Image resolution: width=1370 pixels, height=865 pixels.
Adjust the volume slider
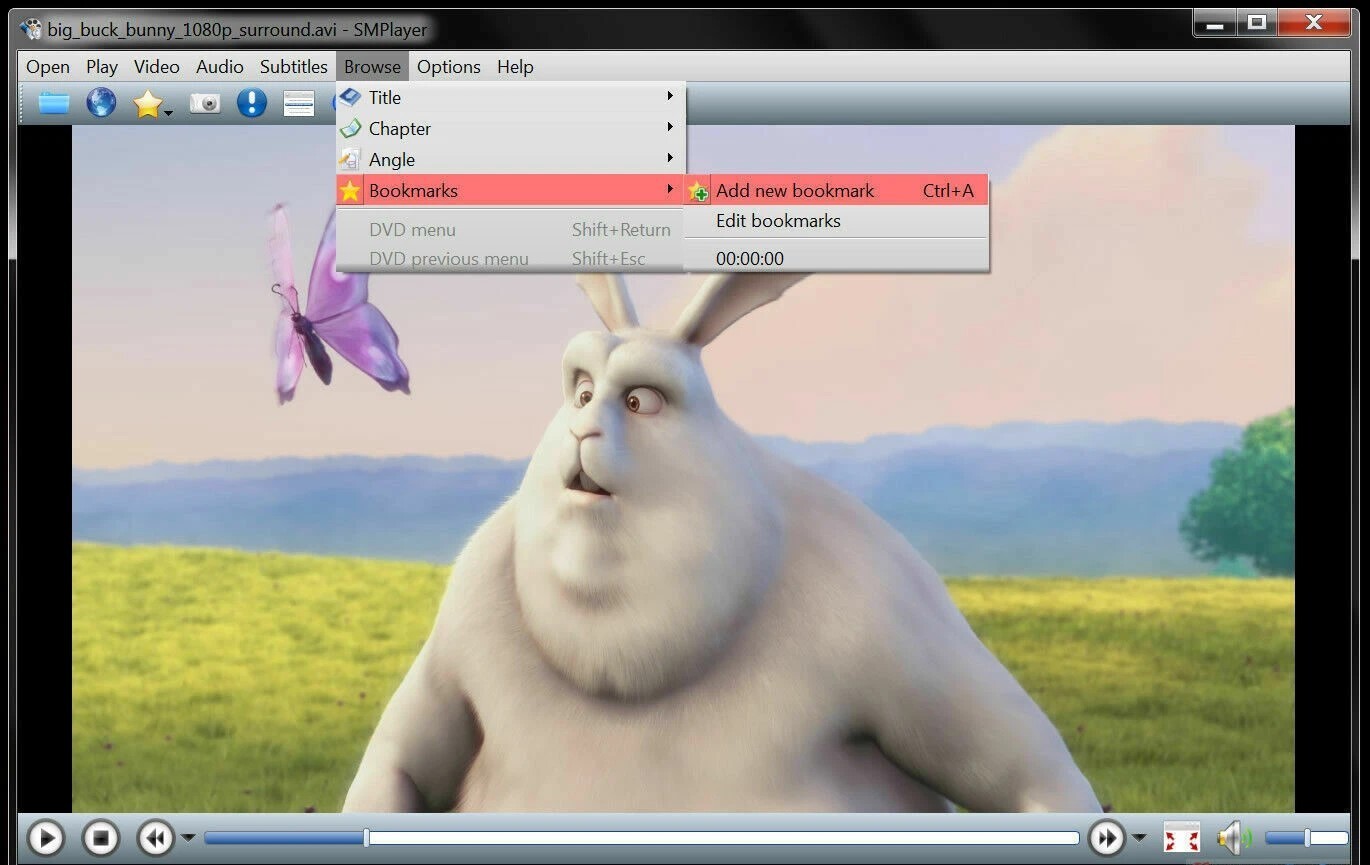pyautogui.click(x=1306, y=838)
